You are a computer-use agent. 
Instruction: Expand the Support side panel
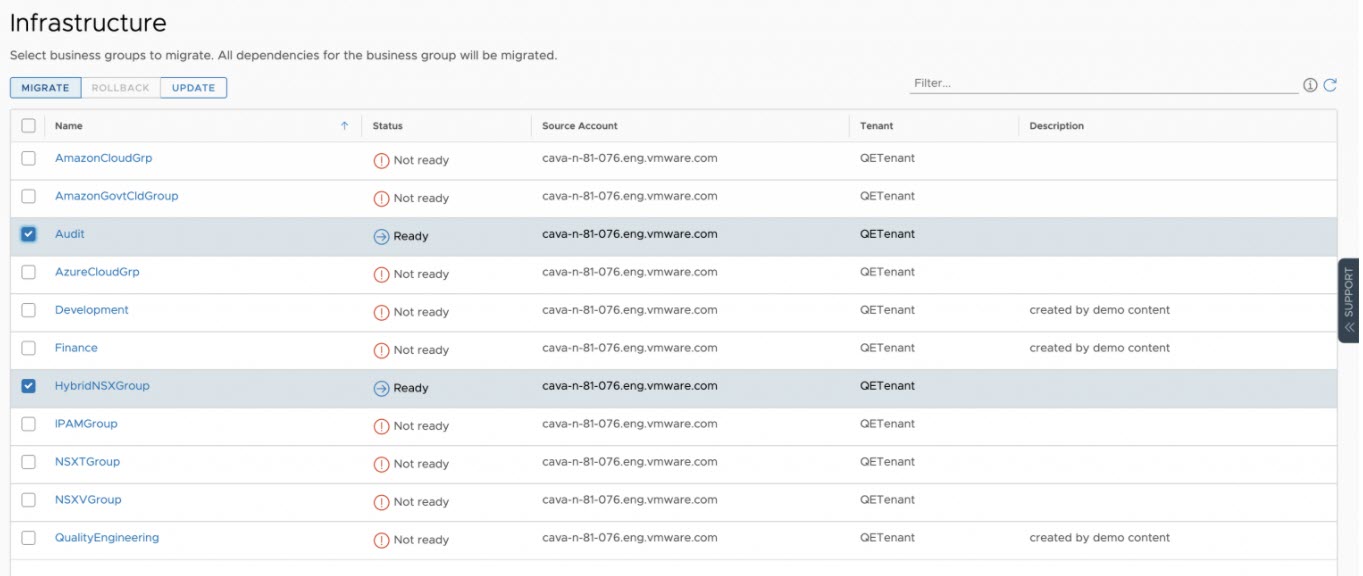point(1348,300)
